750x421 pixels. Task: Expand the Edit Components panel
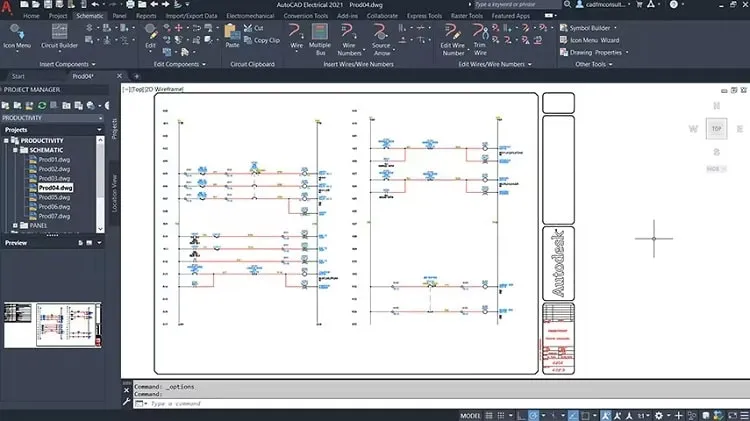pos(179,64)
